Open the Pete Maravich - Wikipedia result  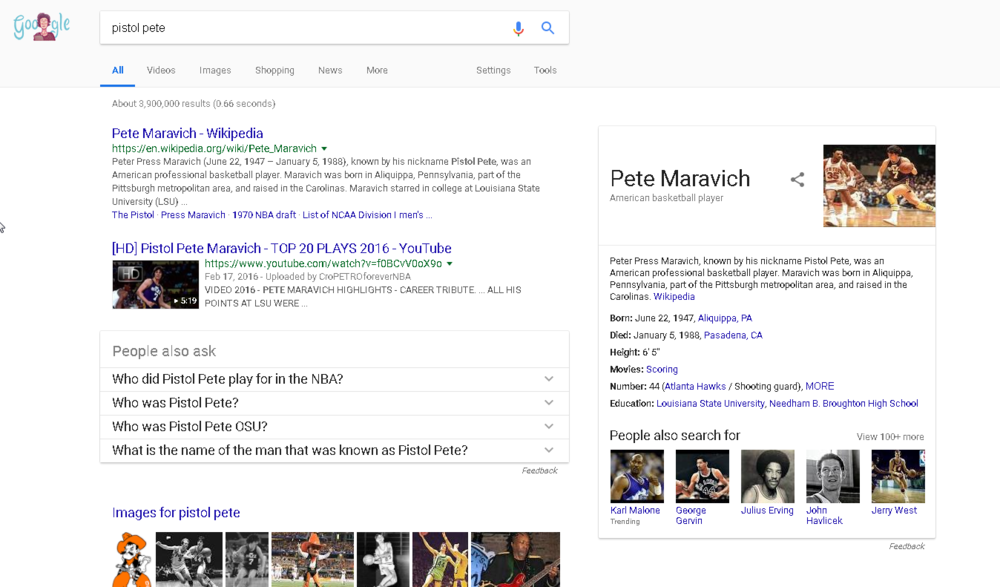click(187, 133)
